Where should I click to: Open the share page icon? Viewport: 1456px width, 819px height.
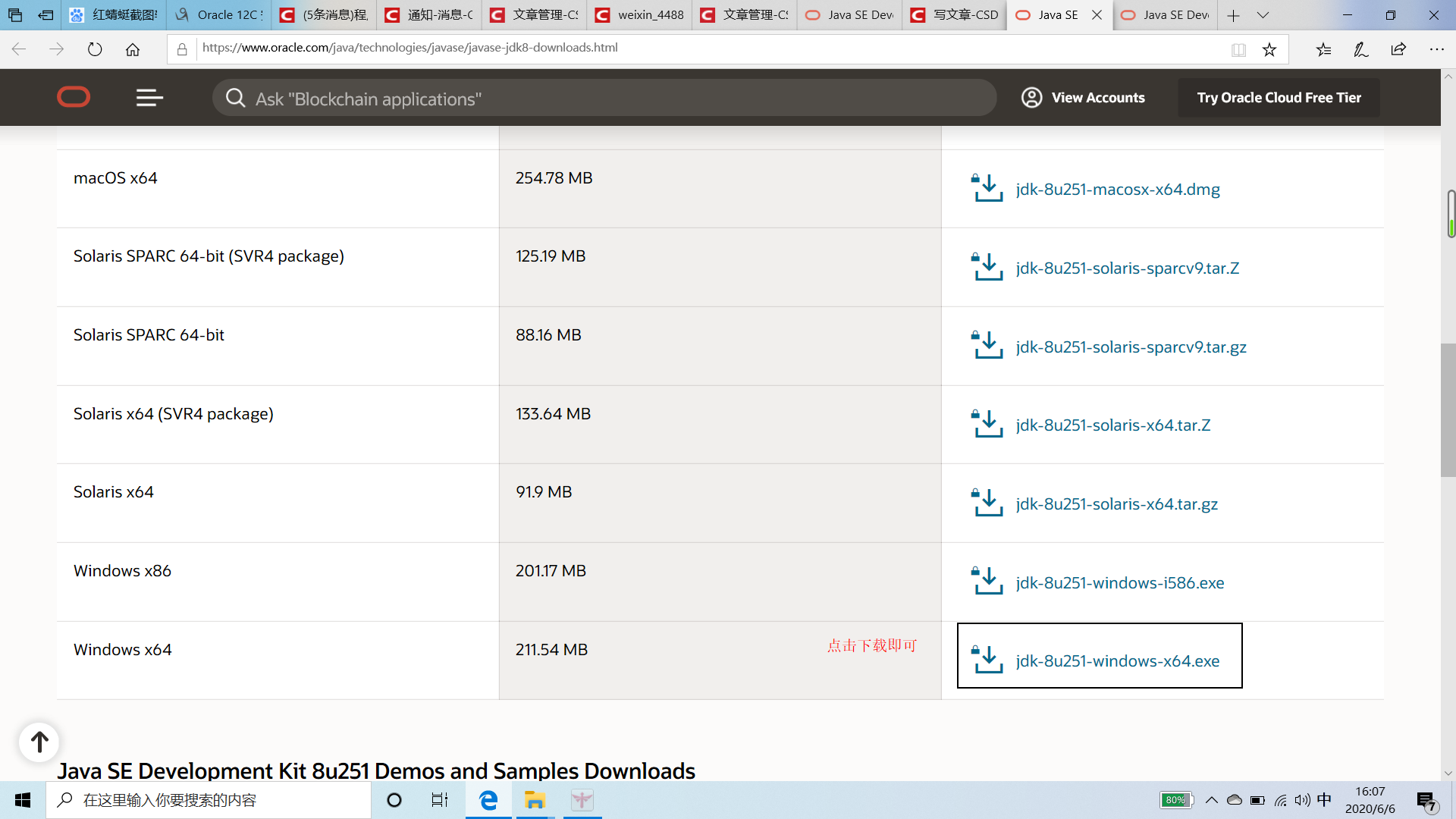[x=1398, y=50]
